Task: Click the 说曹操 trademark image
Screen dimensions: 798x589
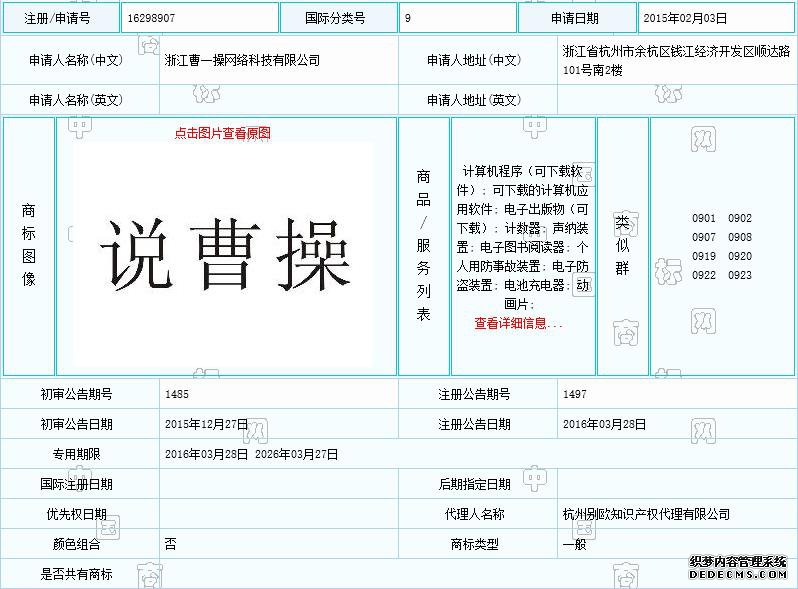Action: pos(223,255)
